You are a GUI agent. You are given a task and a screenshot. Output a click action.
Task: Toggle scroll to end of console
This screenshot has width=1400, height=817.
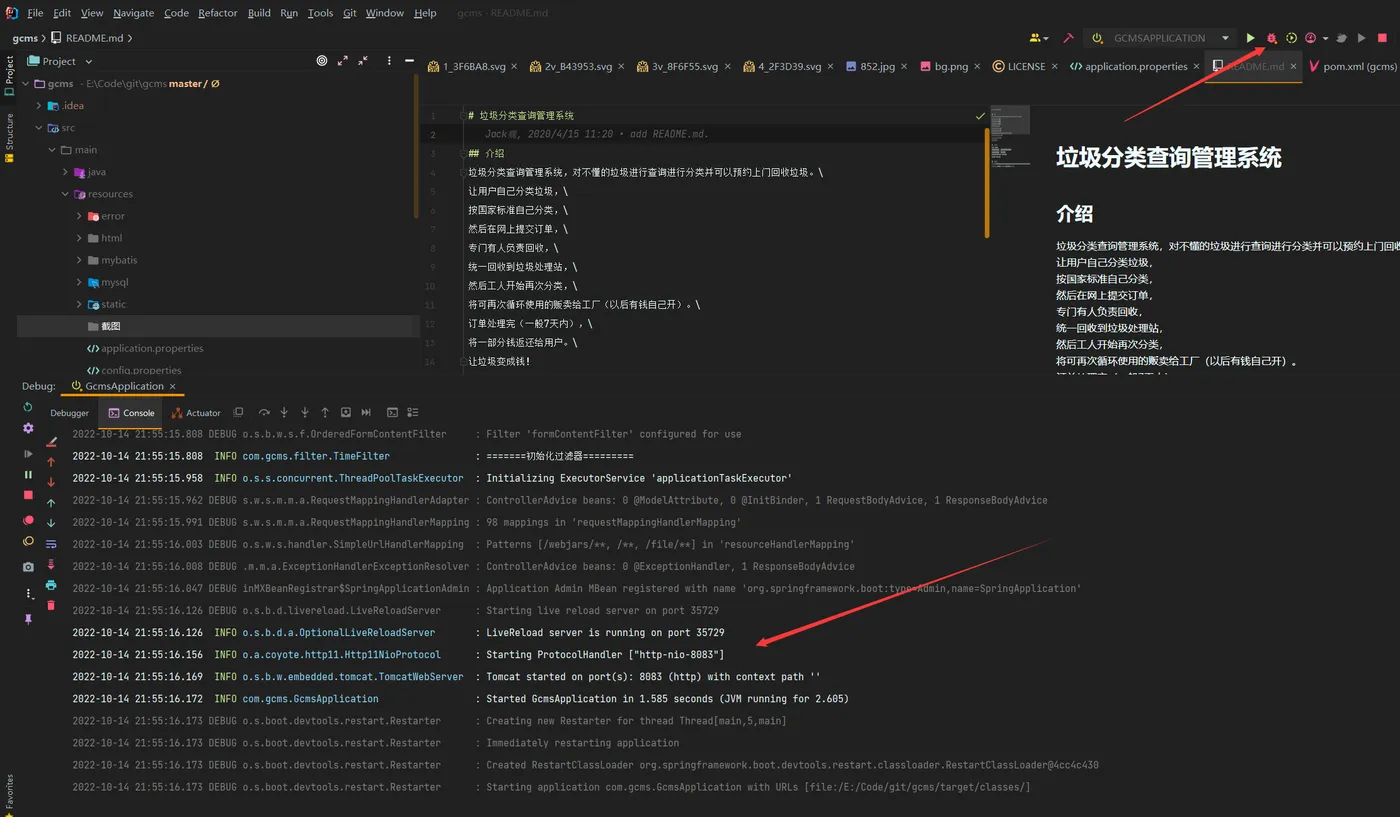pos(52,564)
